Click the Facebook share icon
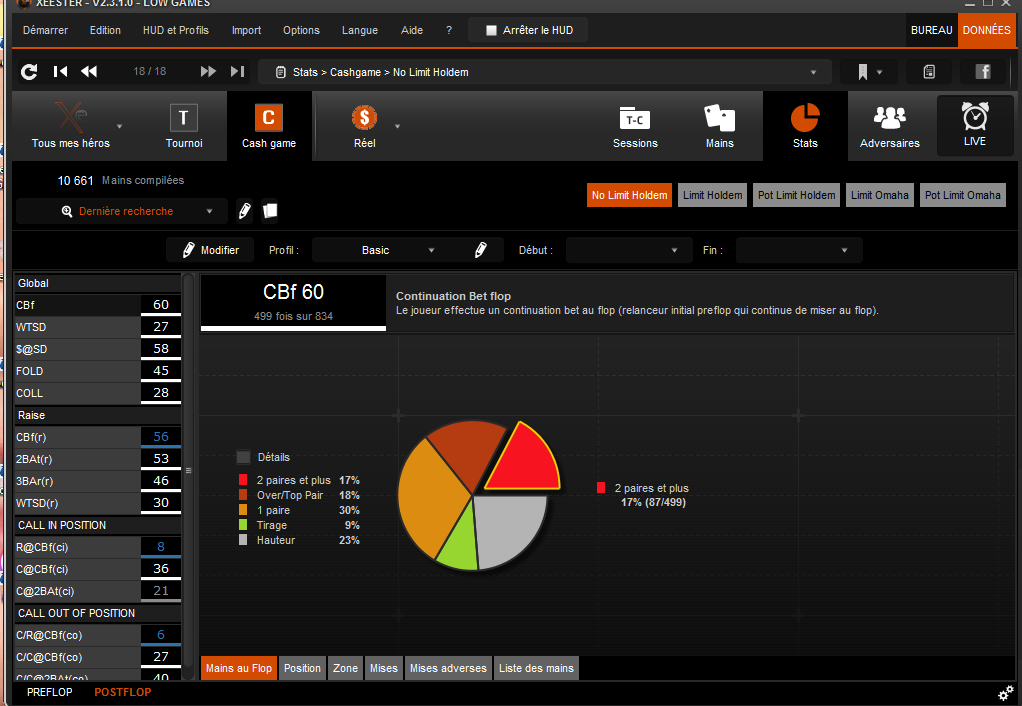Screen dimensions: 1022x706 click(x=983, y=72)
